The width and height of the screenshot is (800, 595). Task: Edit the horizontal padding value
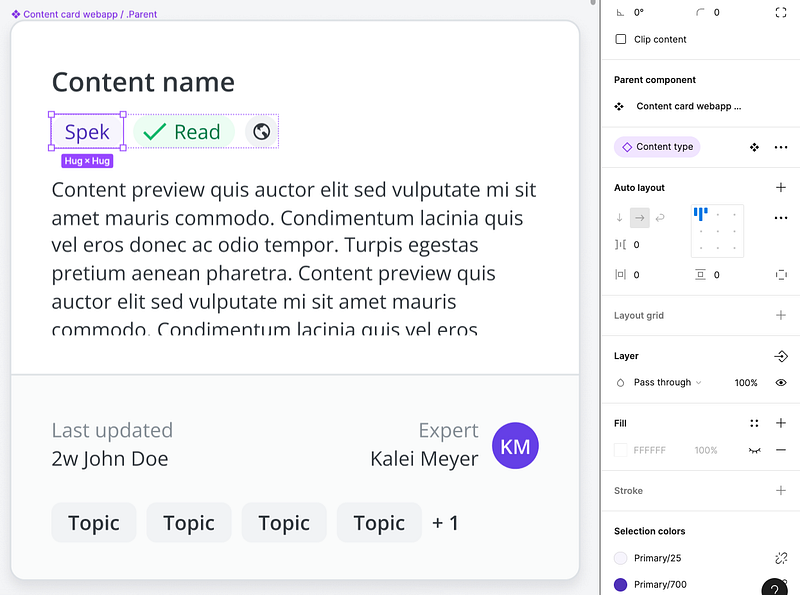point(636,275)
